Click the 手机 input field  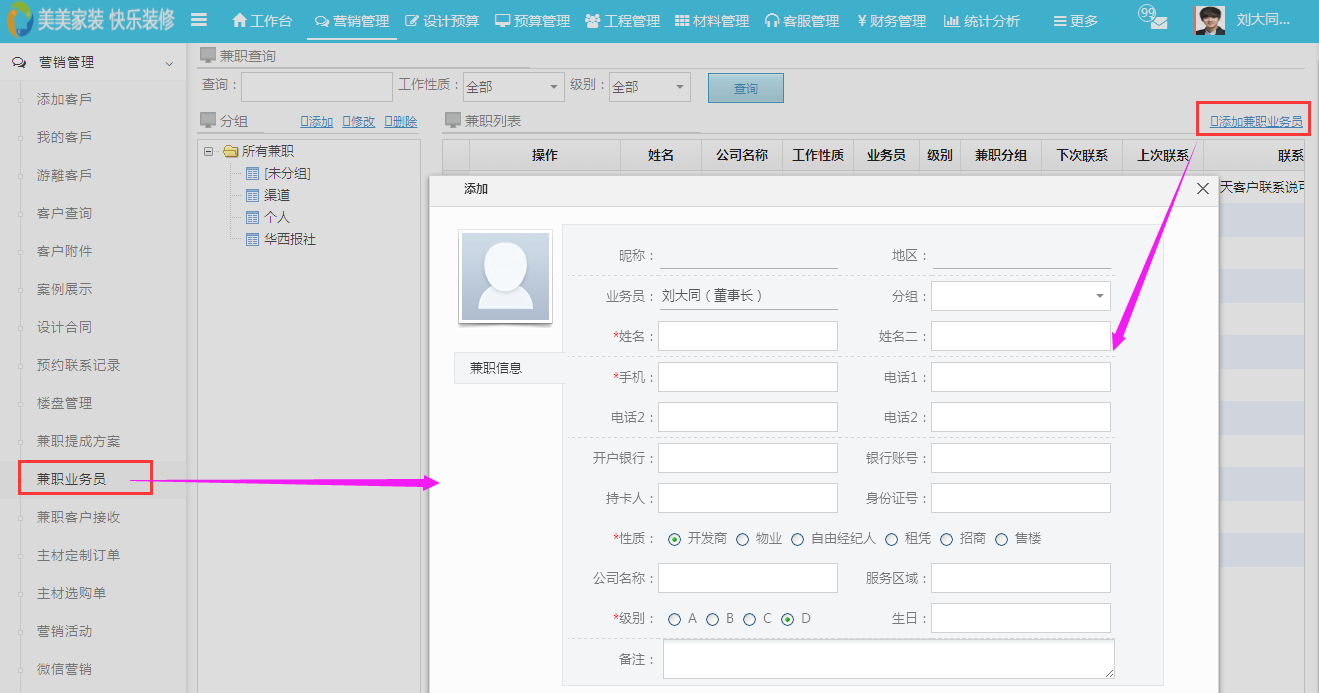(747, 377)
